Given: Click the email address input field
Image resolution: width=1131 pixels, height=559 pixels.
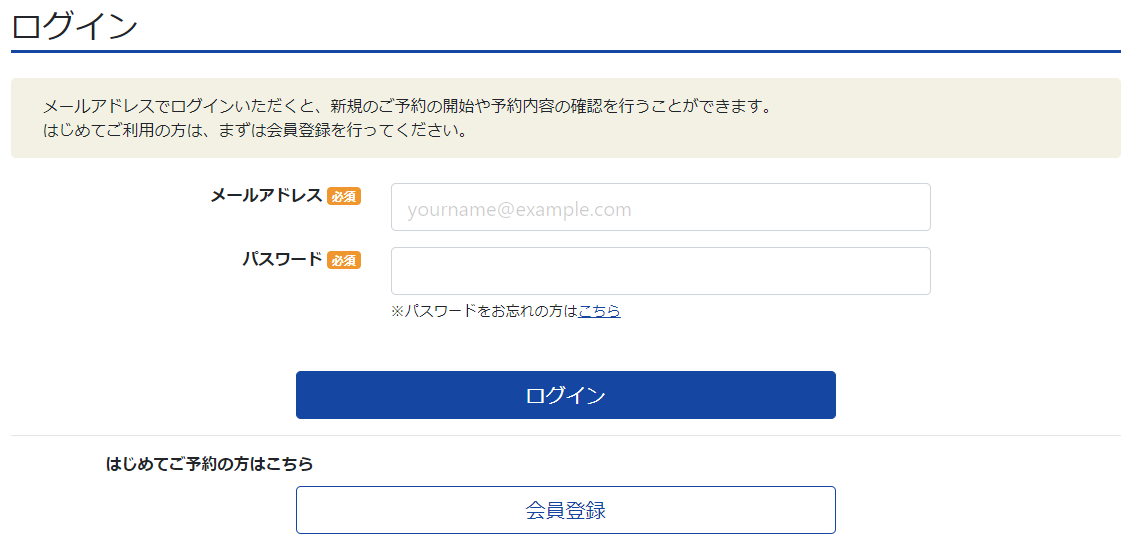Looking at the screenshot, I should [x=660, y=208].
